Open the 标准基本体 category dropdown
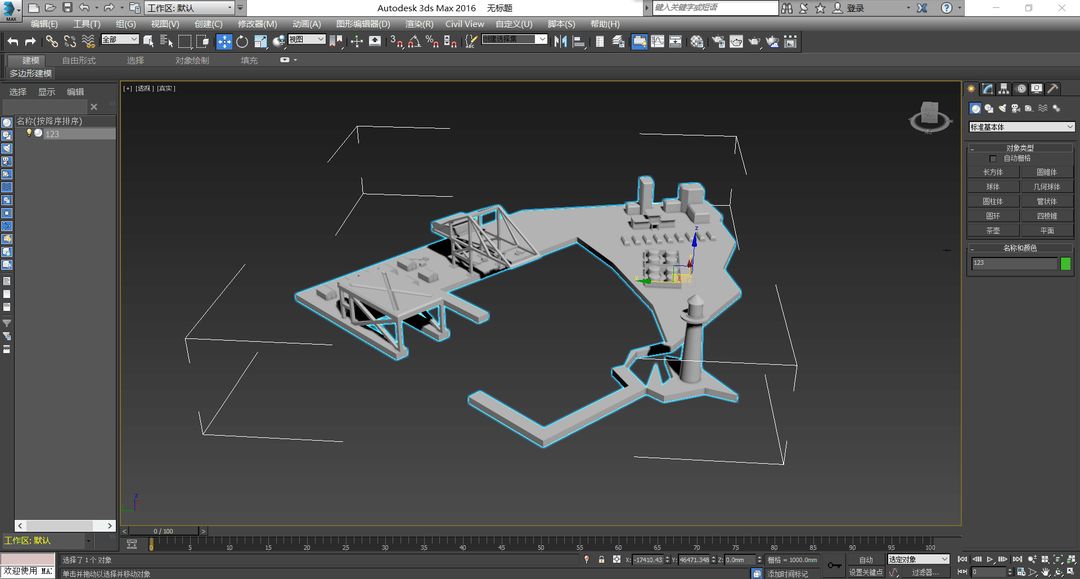The height and width of the screenshot is (579, 1080). [x=1021, y=127]
